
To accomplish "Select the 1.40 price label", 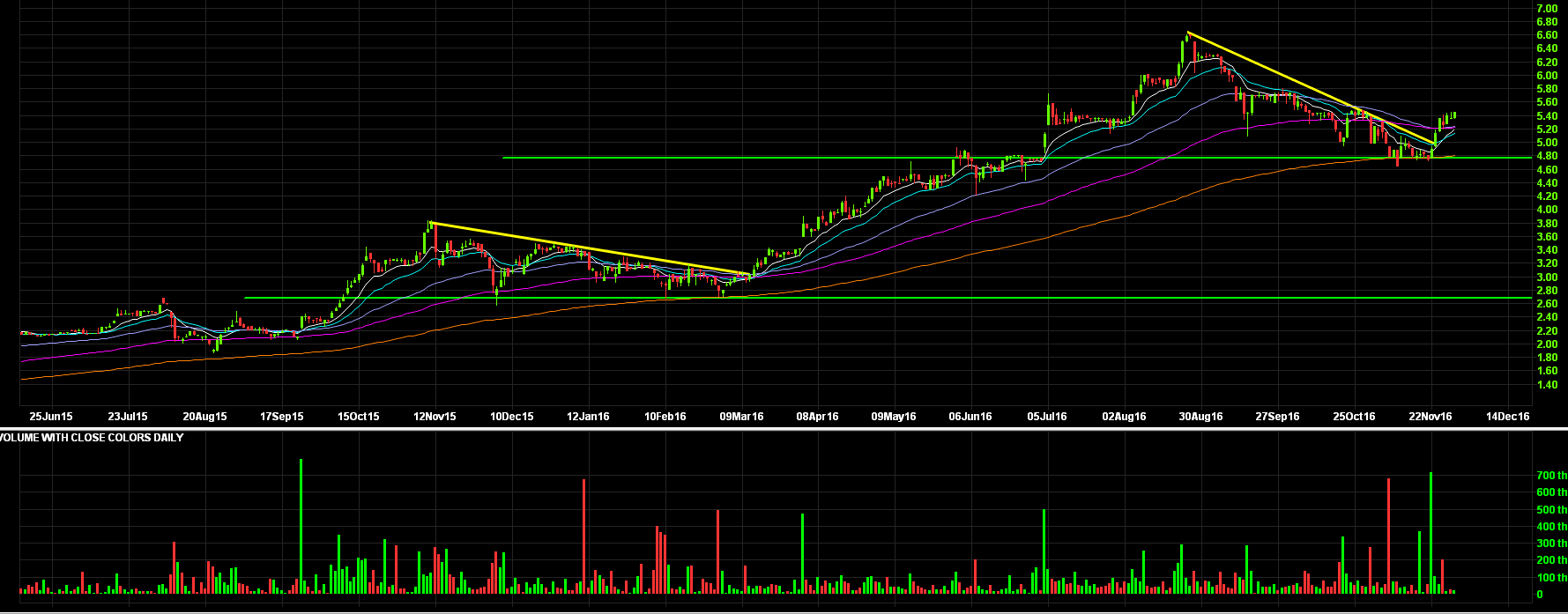I will pos(1547,385).
